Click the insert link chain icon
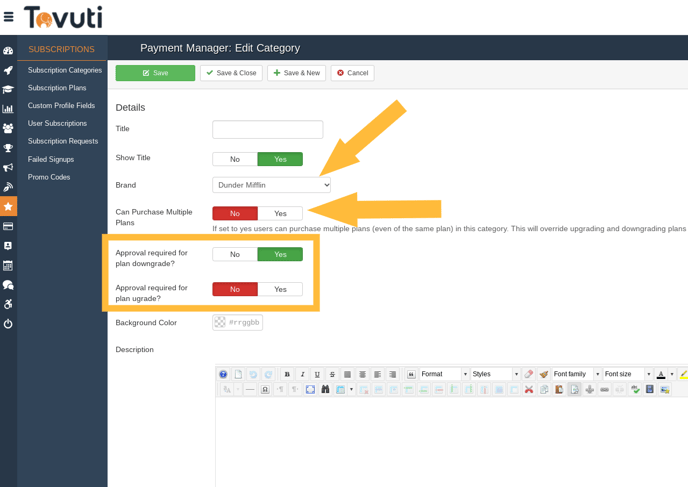This screenshot has height=487, width=688. [605, 389]
